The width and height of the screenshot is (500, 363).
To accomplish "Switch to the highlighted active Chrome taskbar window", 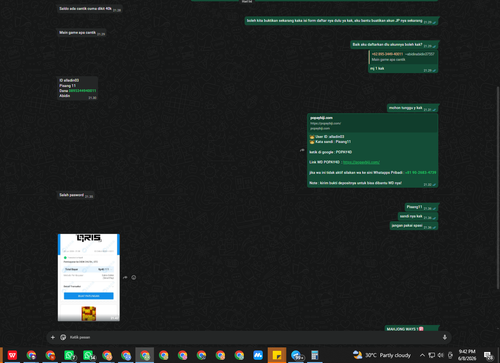I will (145, 355).
